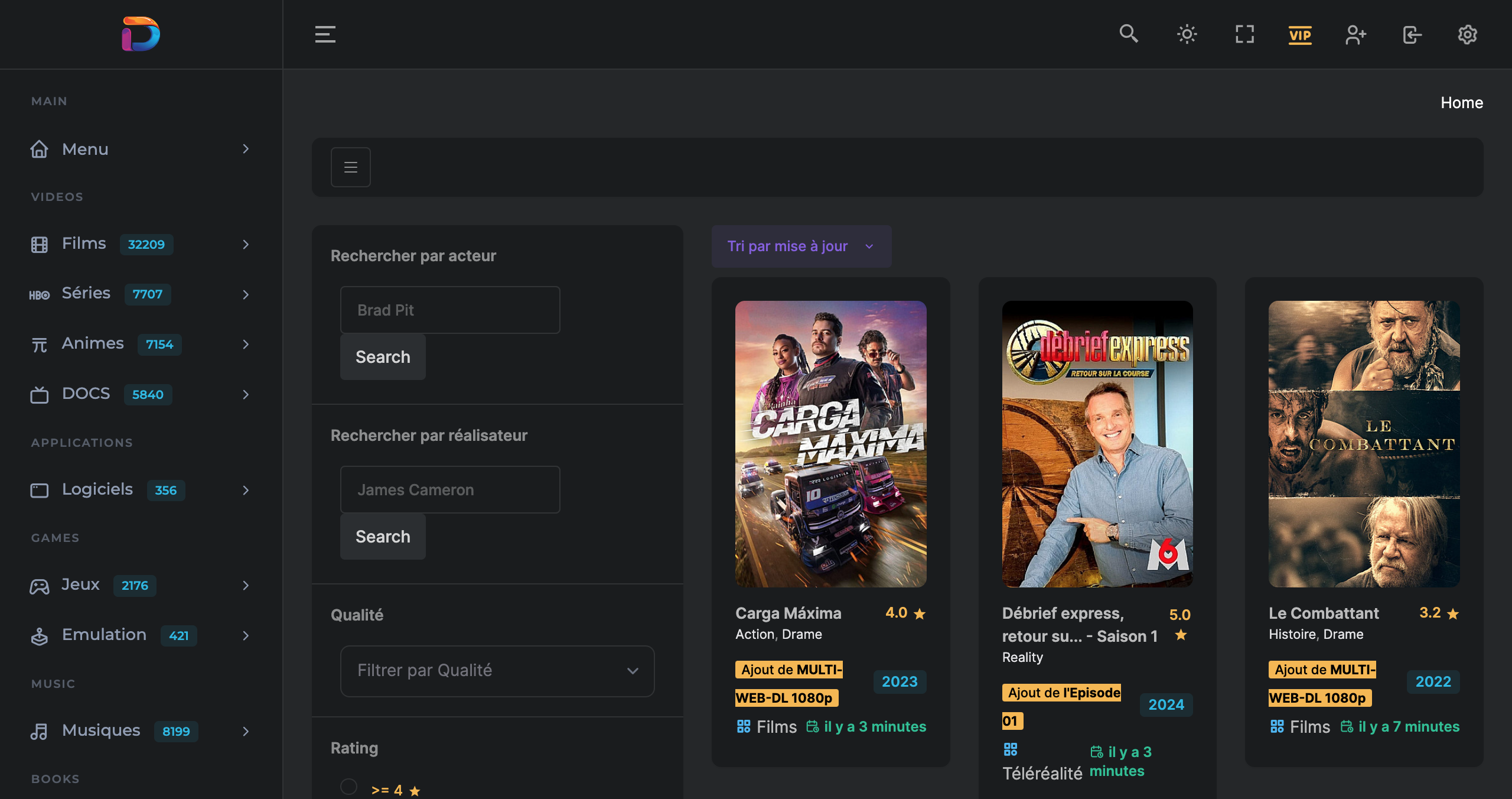Click the Brad Pit actor input field
The image size is (1512, 799).
click(449, 310)
